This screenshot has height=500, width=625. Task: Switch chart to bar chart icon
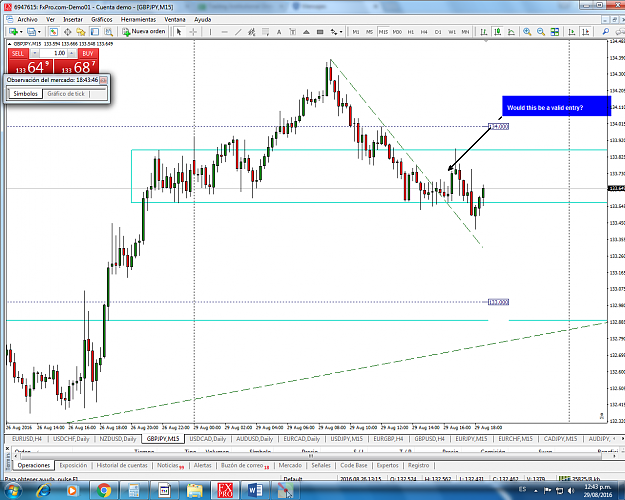pyautogui.click(x=483, y=31)
